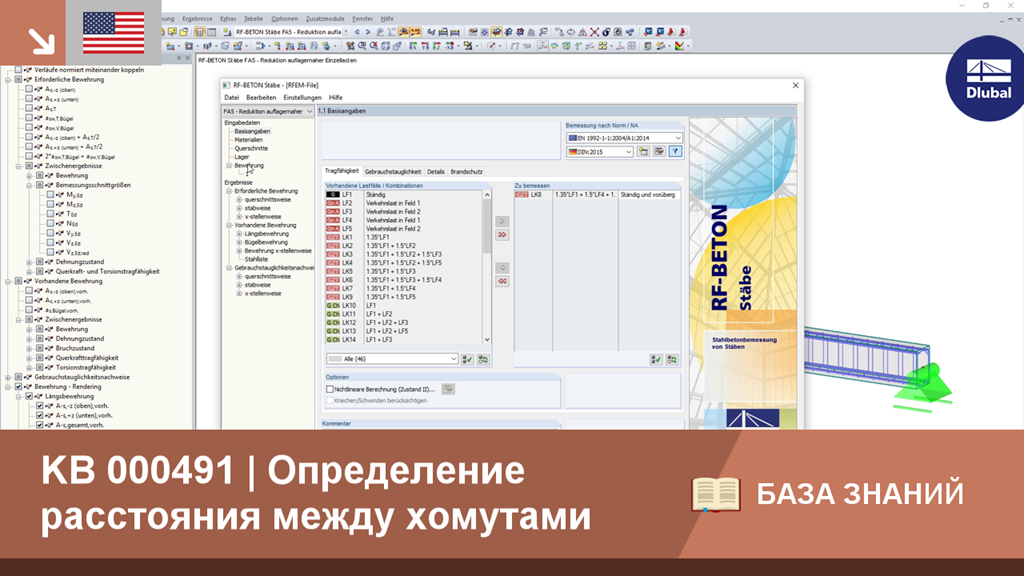Select 'Materialien' in the dialog tree
The width and height of the screenshot is (1024, 576).
pos(249,140)
